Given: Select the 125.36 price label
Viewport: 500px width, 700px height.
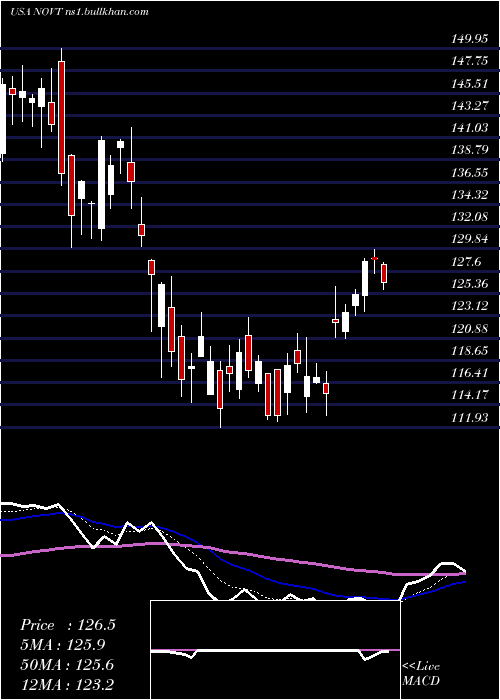Looking at the screenshot, I should 470,284.
